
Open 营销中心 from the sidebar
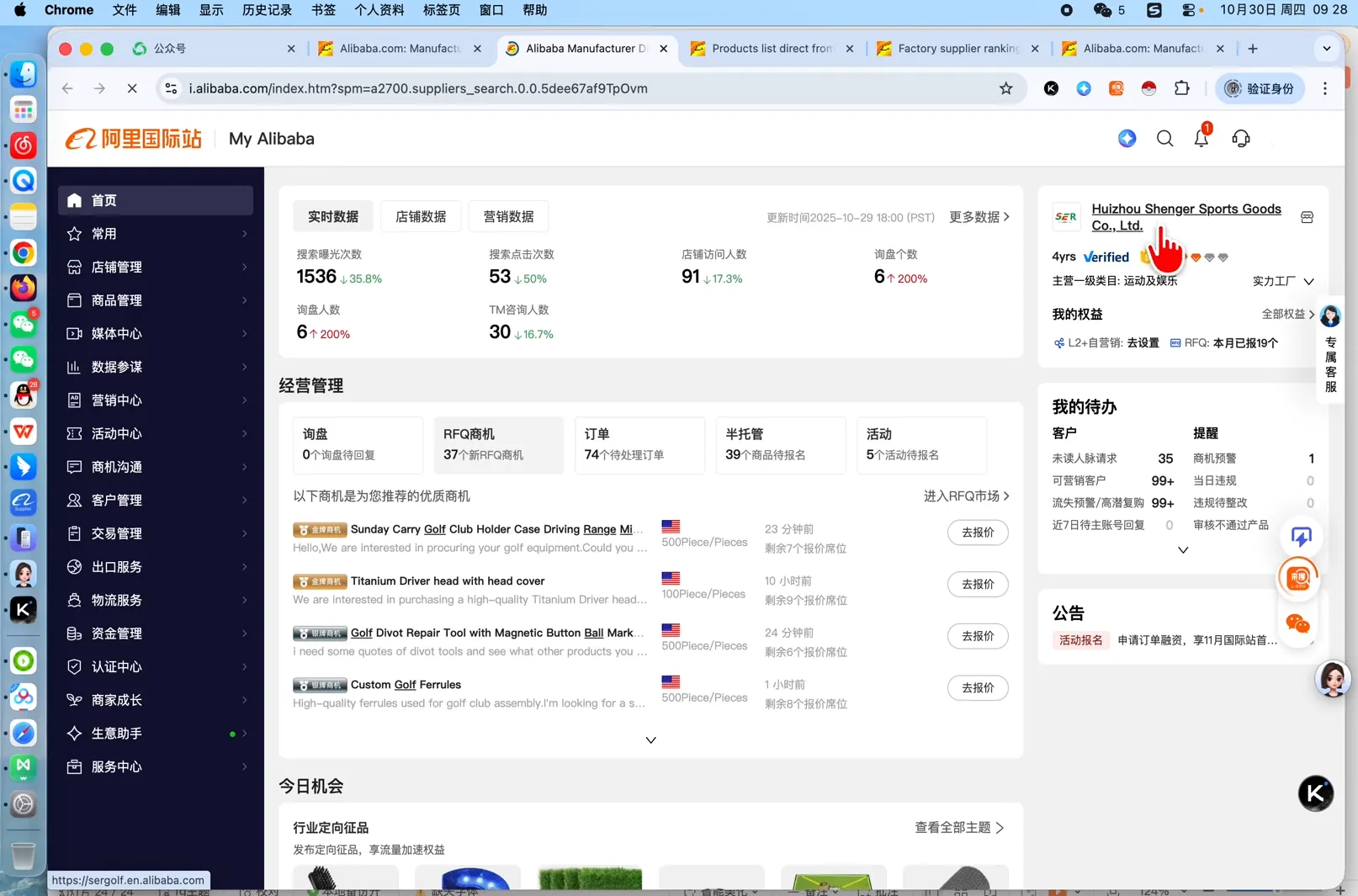115,400
